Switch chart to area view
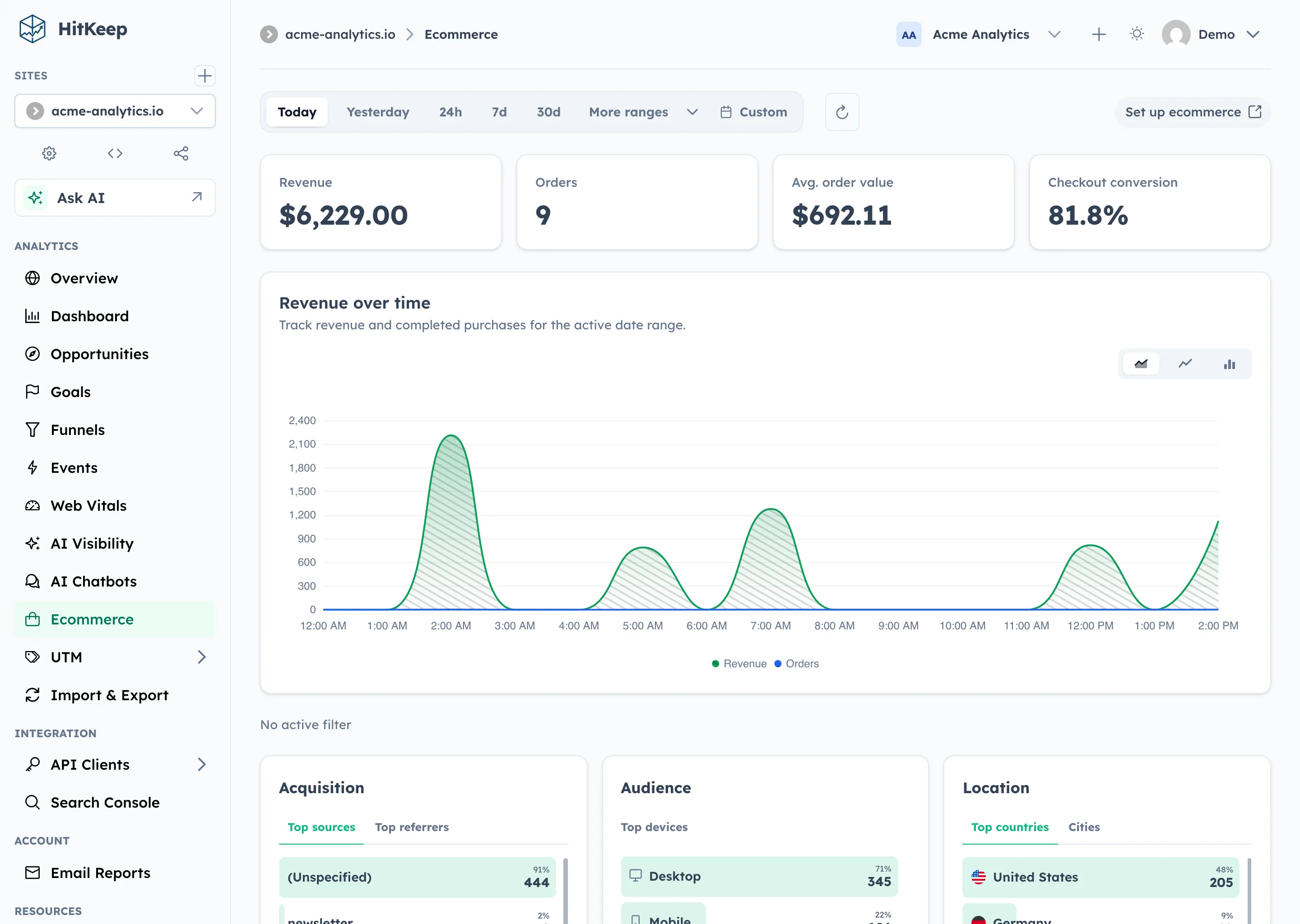 [1141, 364]
